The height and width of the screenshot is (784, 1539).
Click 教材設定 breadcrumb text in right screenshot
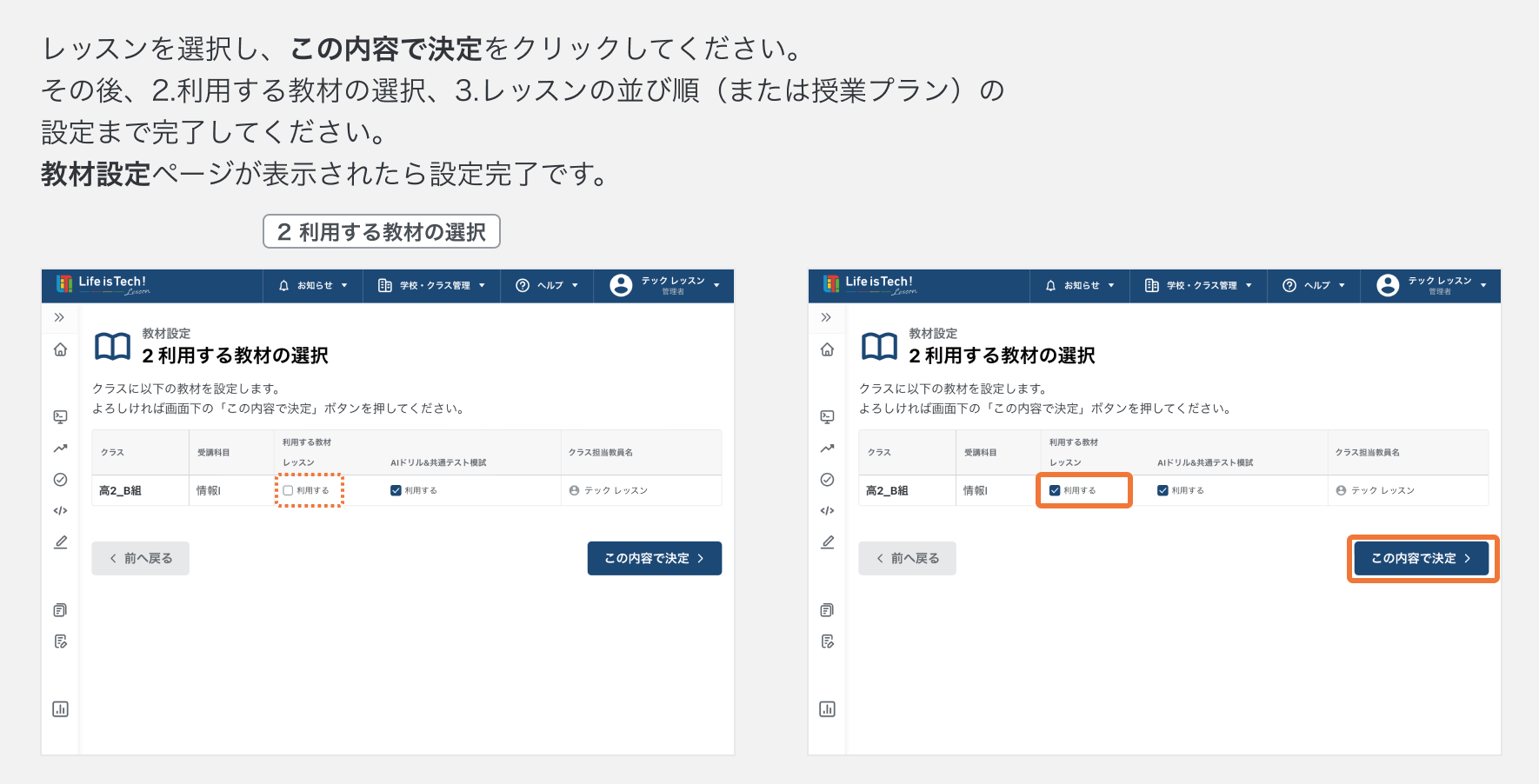933,333
